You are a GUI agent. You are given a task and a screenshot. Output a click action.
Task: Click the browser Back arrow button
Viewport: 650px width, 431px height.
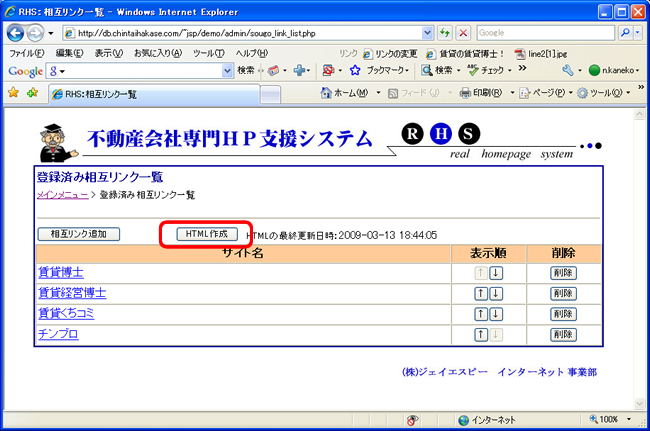click(16, 32)
